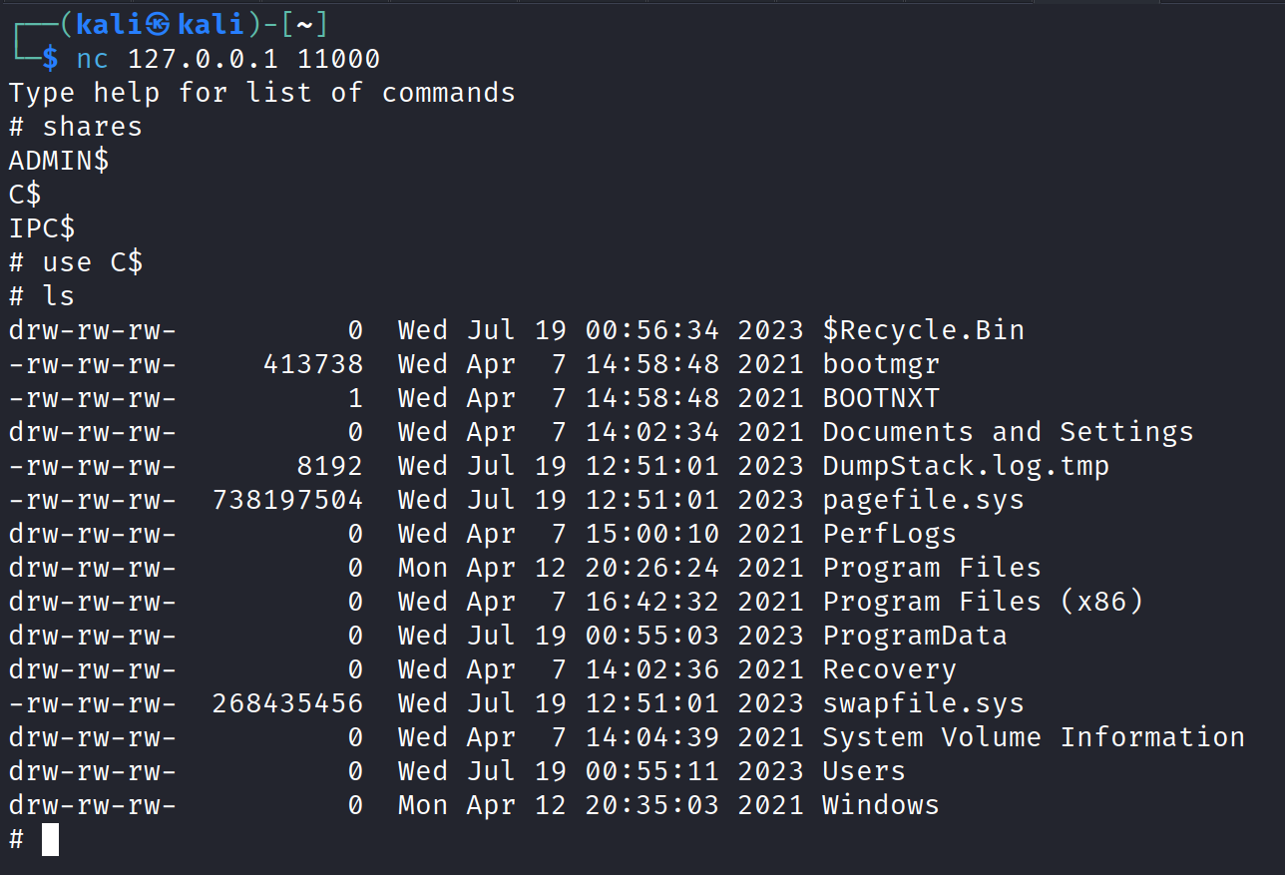Click the nc command text
This screenshot has width=1285, height=875.
click(92, 59)
